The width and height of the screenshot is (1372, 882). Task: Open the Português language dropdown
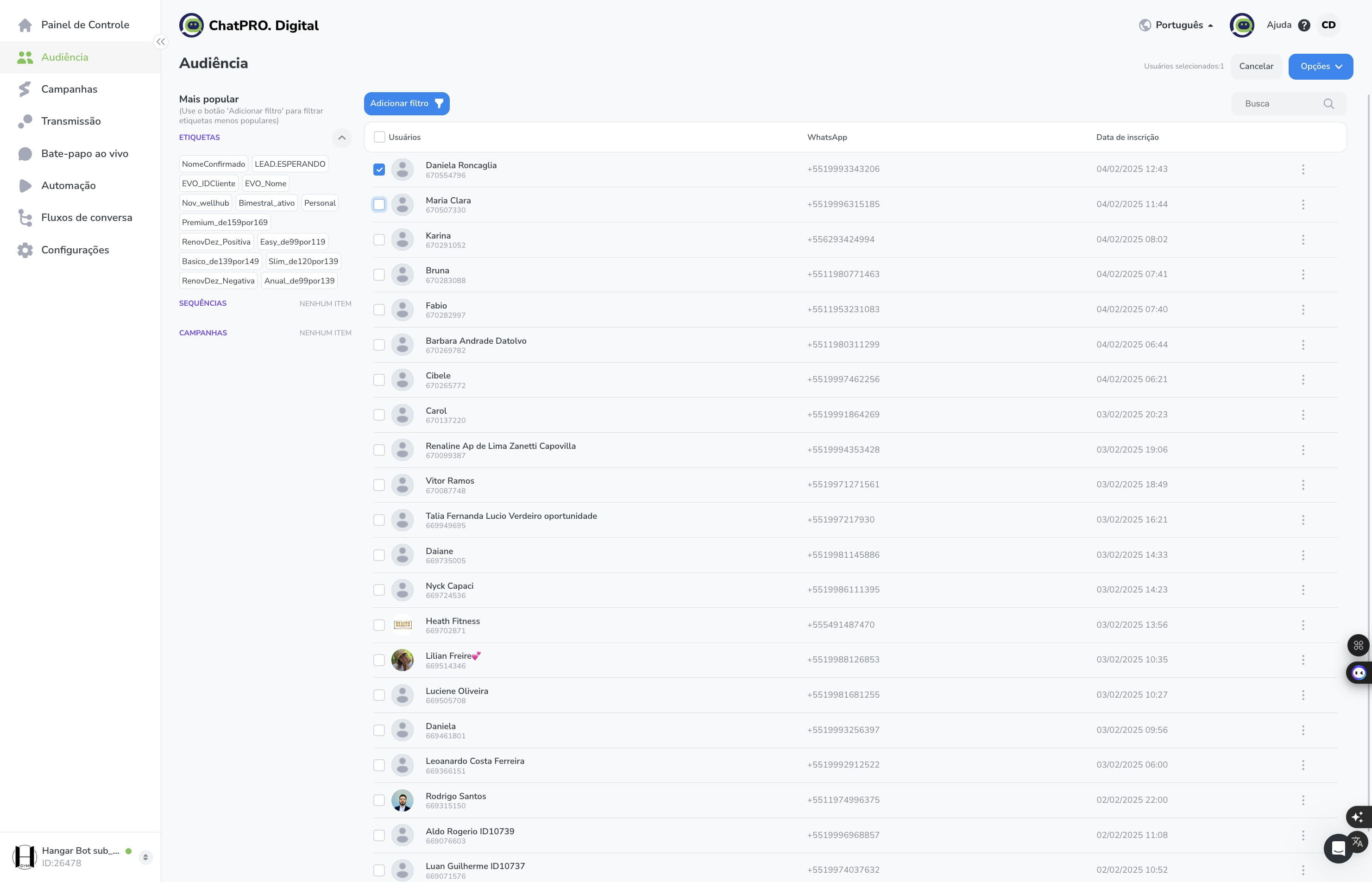(x=1177, y=25)
